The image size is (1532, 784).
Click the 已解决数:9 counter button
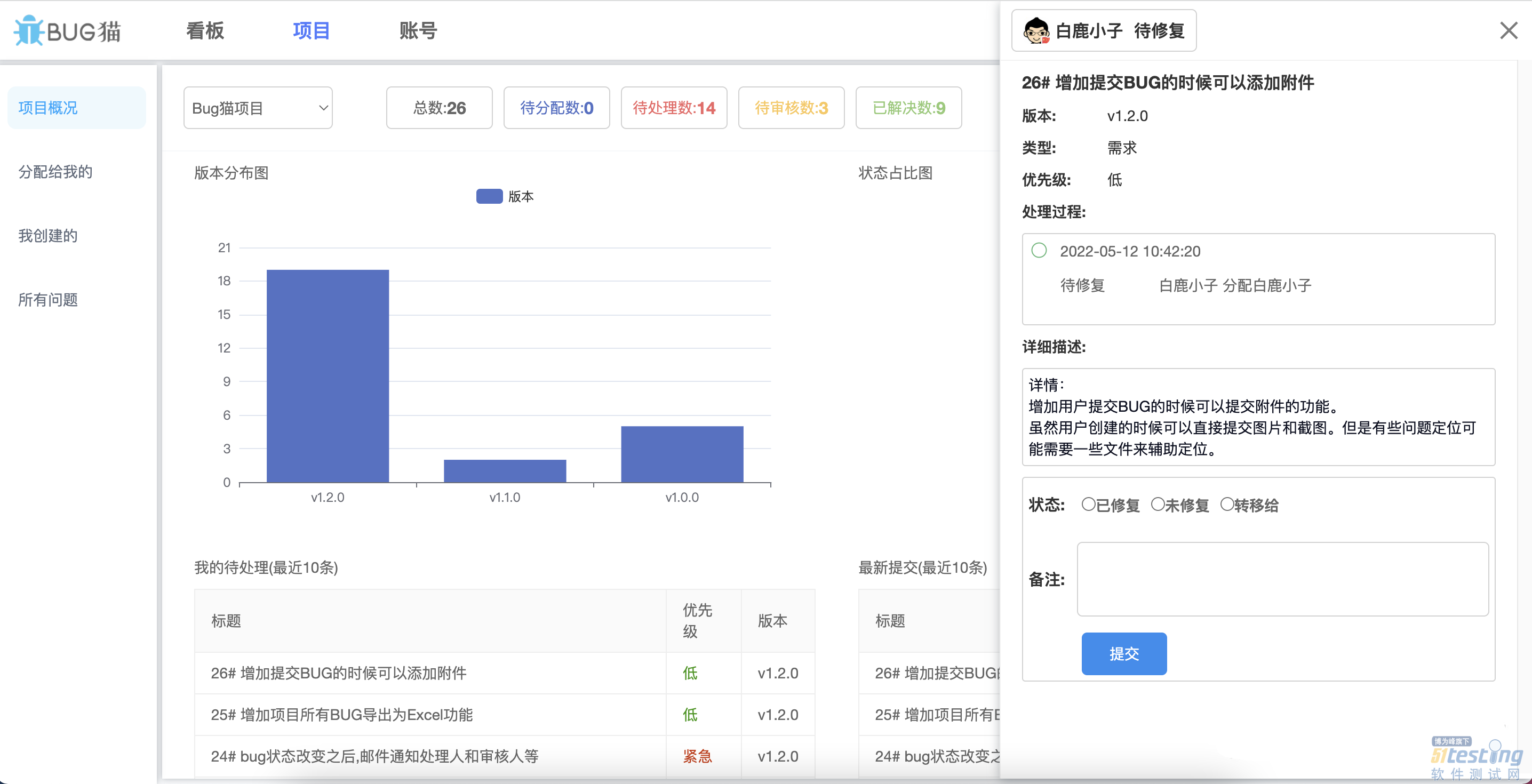(909, 108)
